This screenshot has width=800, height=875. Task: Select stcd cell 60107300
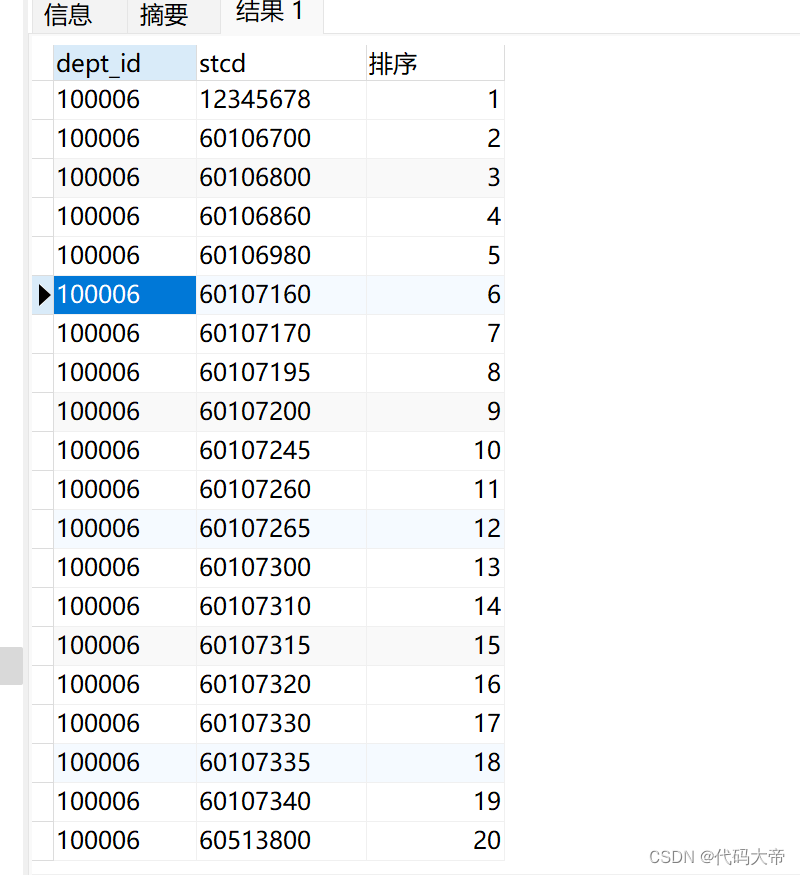281,568
